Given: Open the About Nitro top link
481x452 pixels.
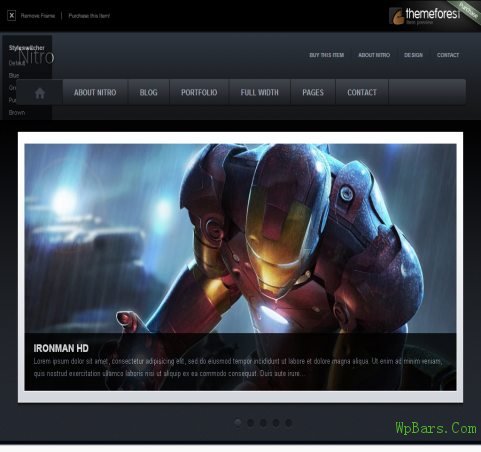Looking at the screenshot, I should (x=374, y=55).
